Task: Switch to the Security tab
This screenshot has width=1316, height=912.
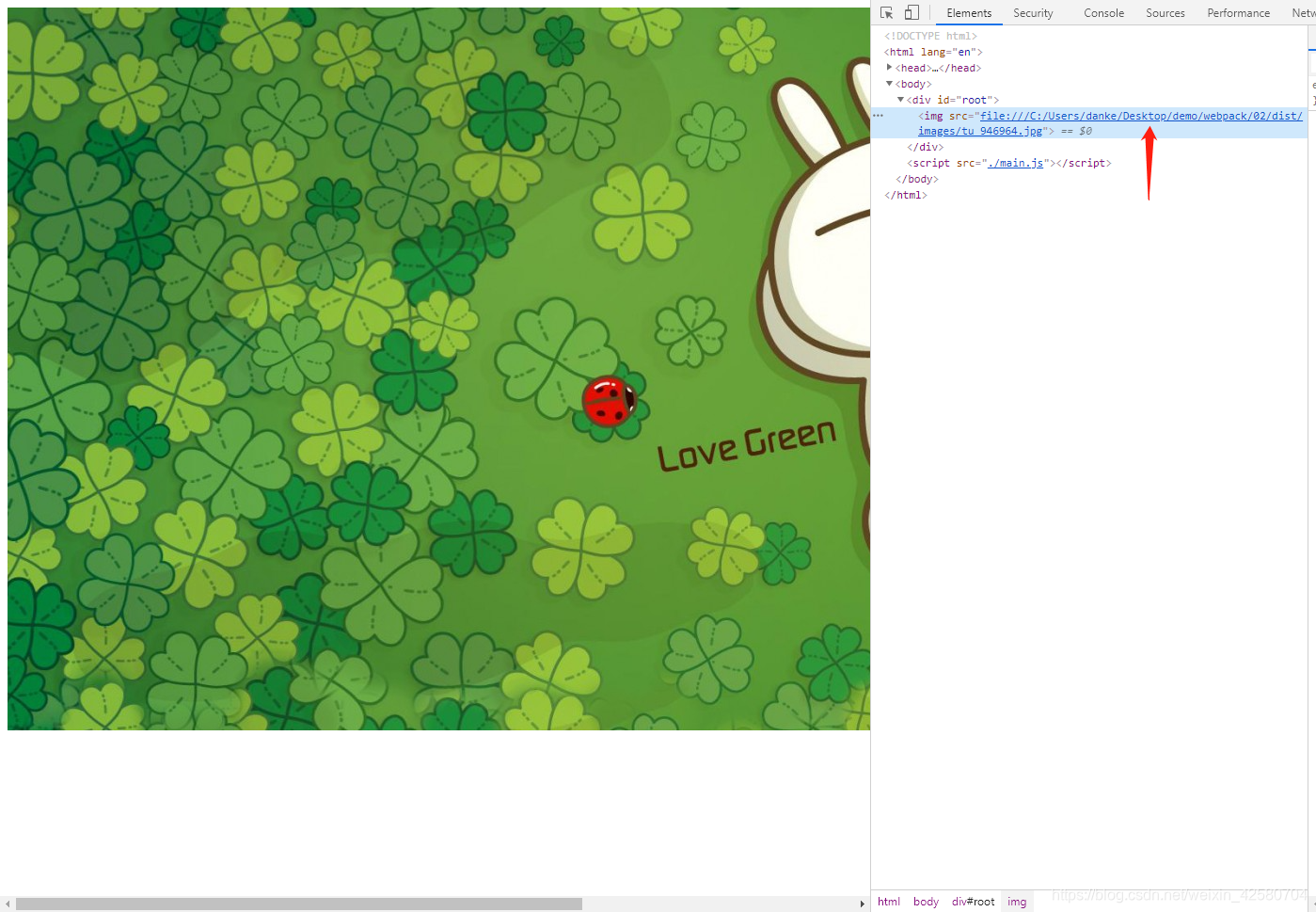Action: point(1033,13)
